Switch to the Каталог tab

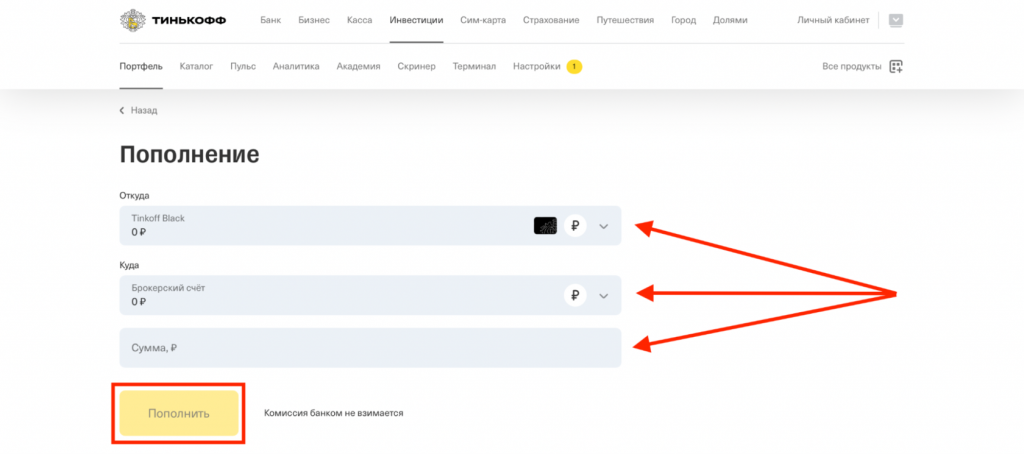[x=196, y=67]
